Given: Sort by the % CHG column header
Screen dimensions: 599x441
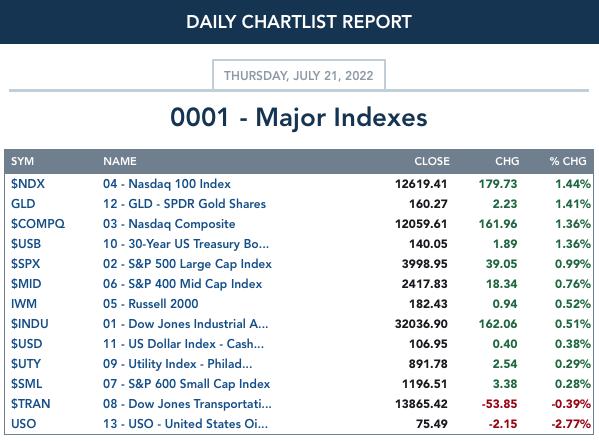Looking at the screenshot, I should (x=568, y=161).
